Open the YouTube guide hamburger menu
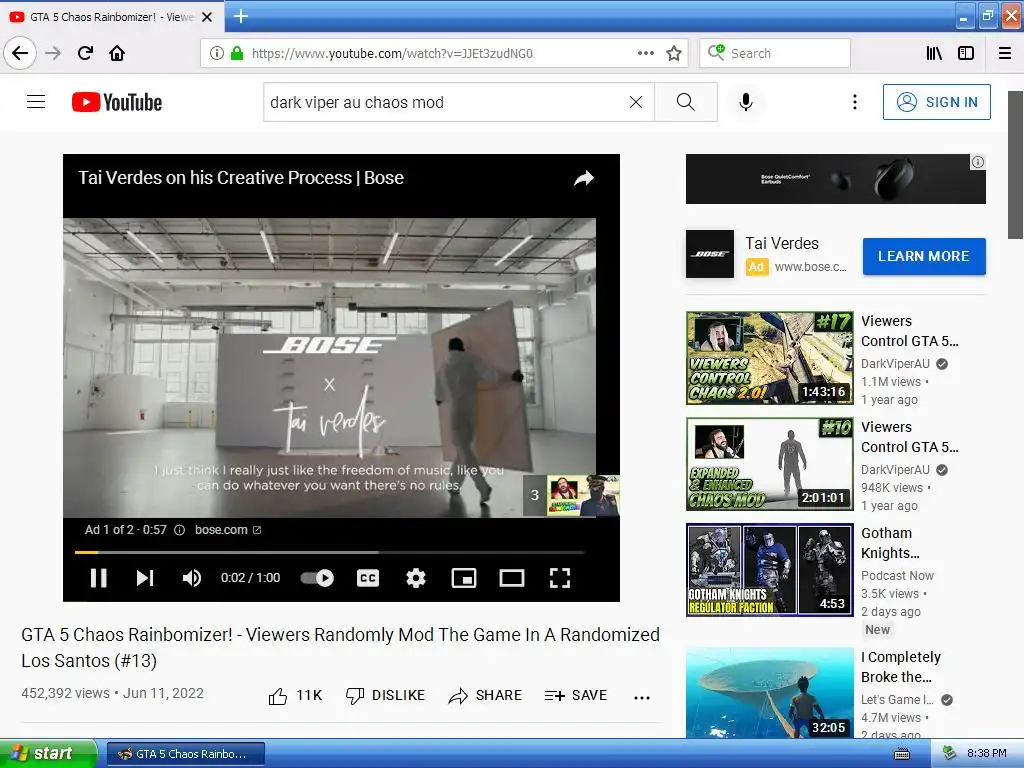Image resolution: width=1024 pixels, height=768 pixels. click(x=36, y=102)
